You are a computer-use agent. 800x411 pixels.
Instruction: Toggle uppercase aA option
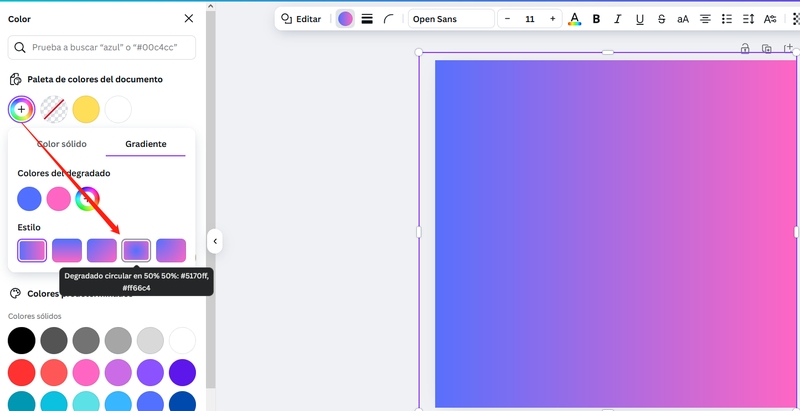point(683,19)
